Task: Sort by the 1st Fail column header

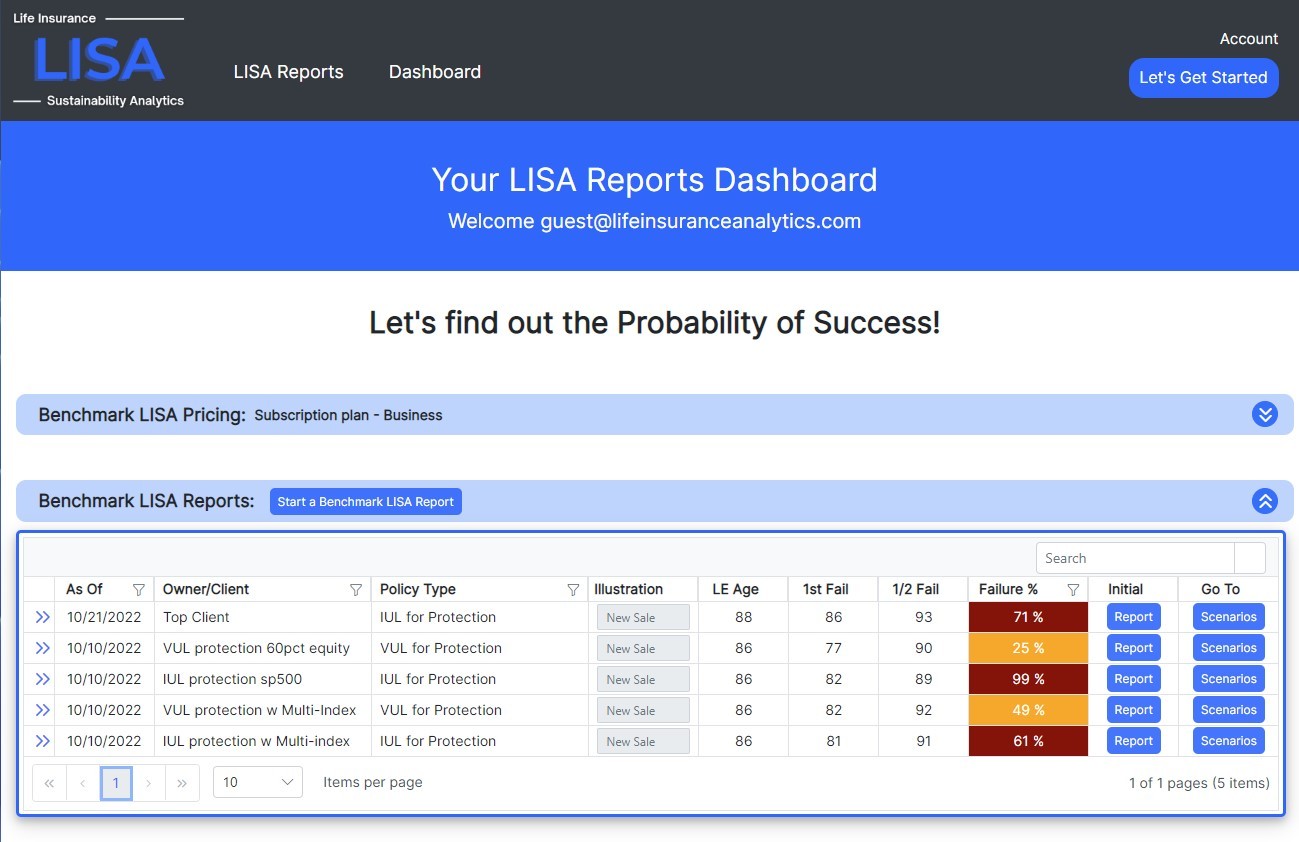Action: coord(833,589)
